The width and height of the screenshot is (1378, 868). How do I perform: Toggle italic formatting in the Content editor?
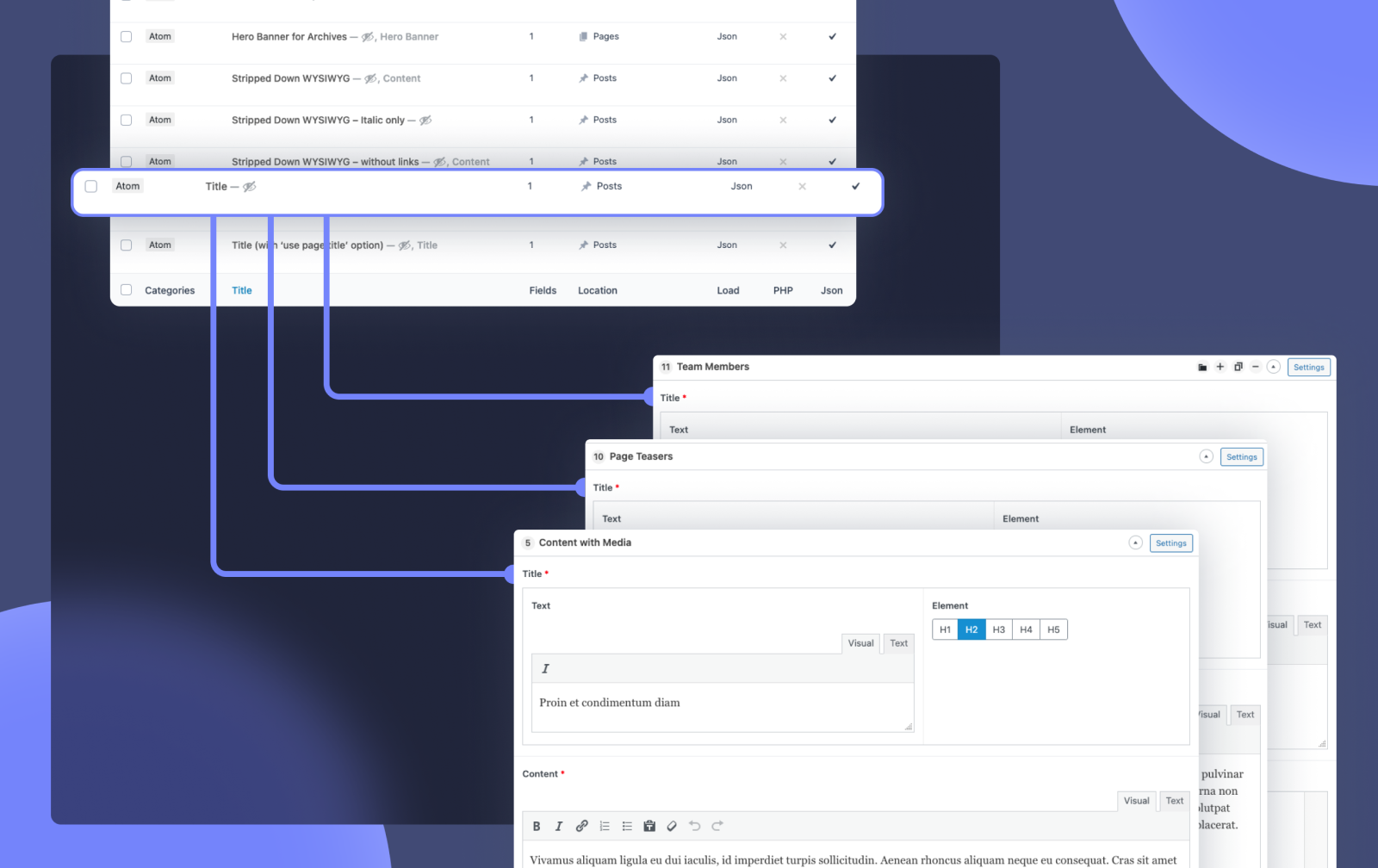pos(559,826)
